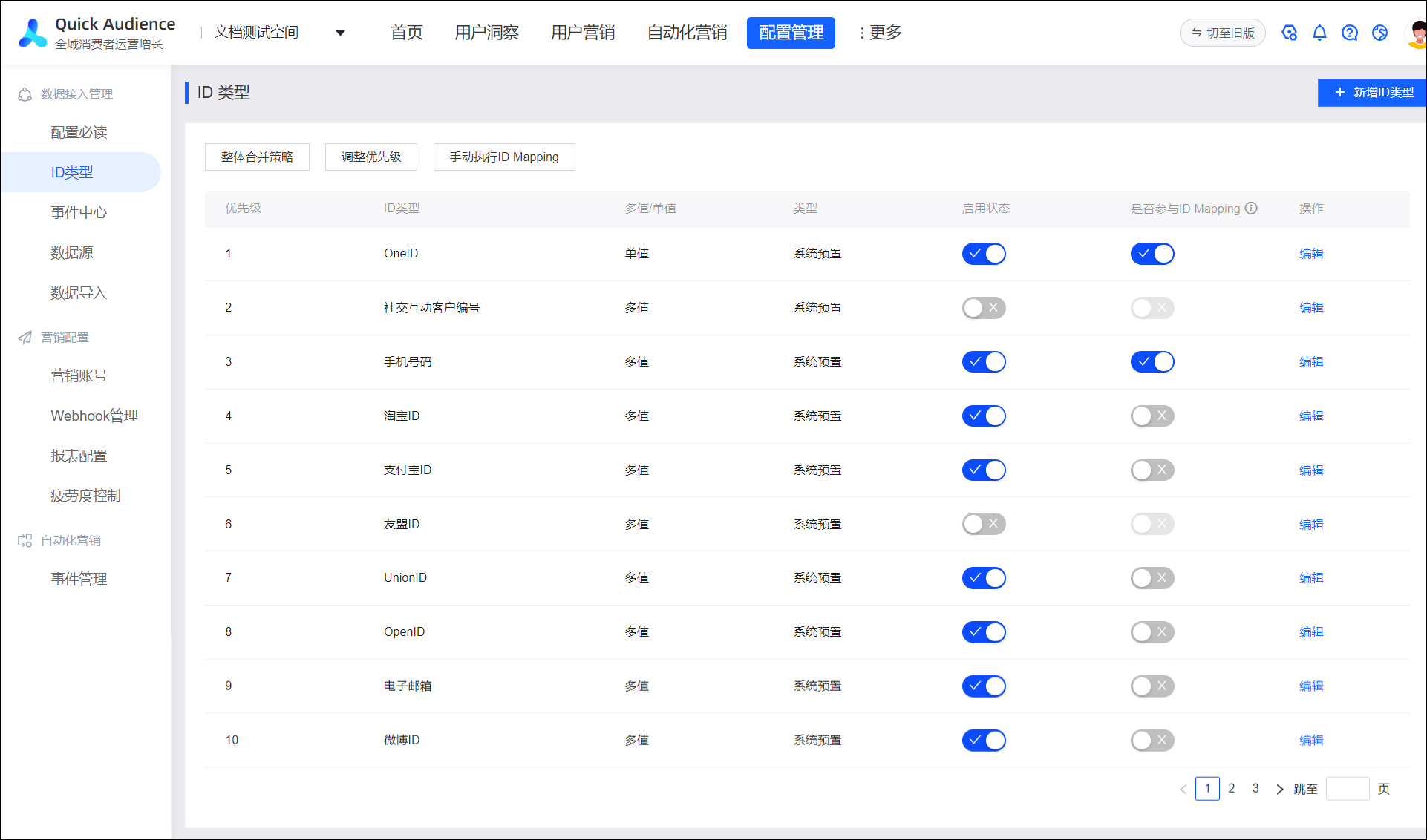Switch to the 用户洞察 tab

point(487,33)
